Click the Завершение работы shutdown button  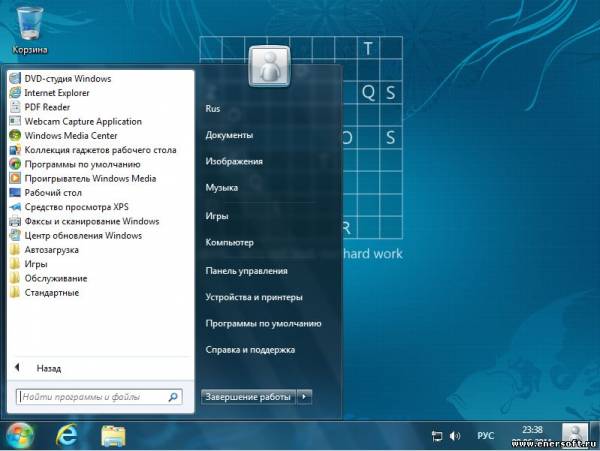click(248, 397)
